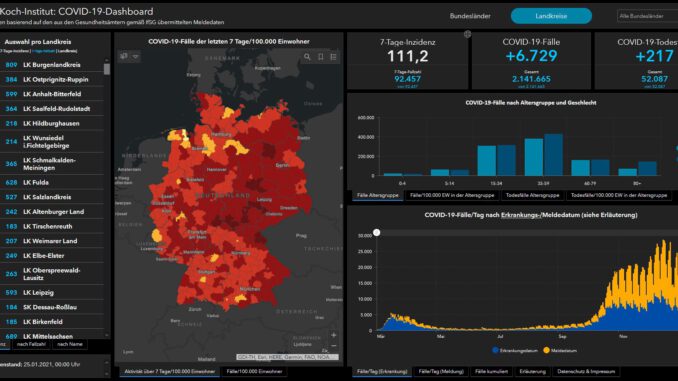Select LK Altenburger Land row

(x=52, y=212)
